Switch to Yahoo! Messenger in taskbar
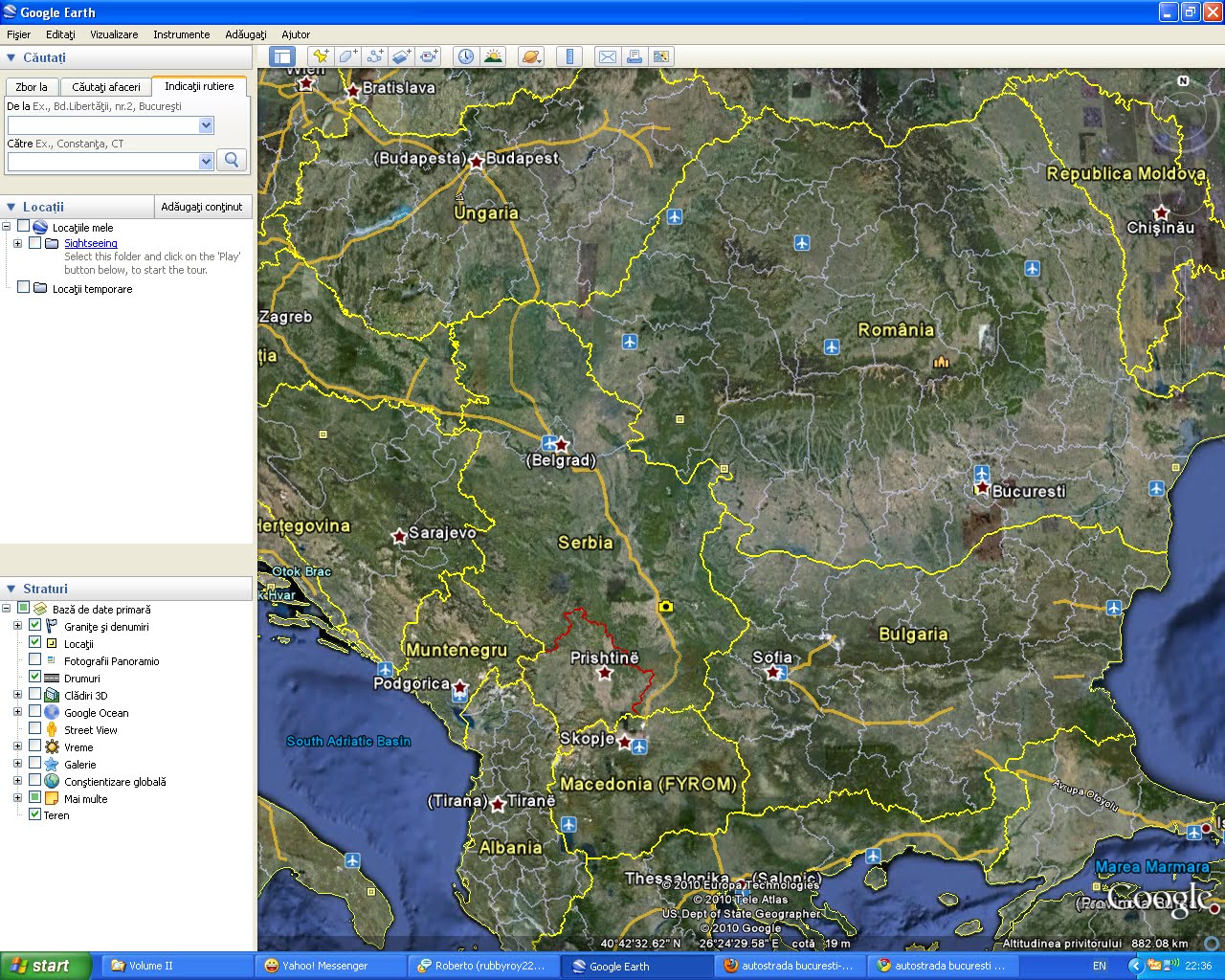 click(x=329, y=966)
